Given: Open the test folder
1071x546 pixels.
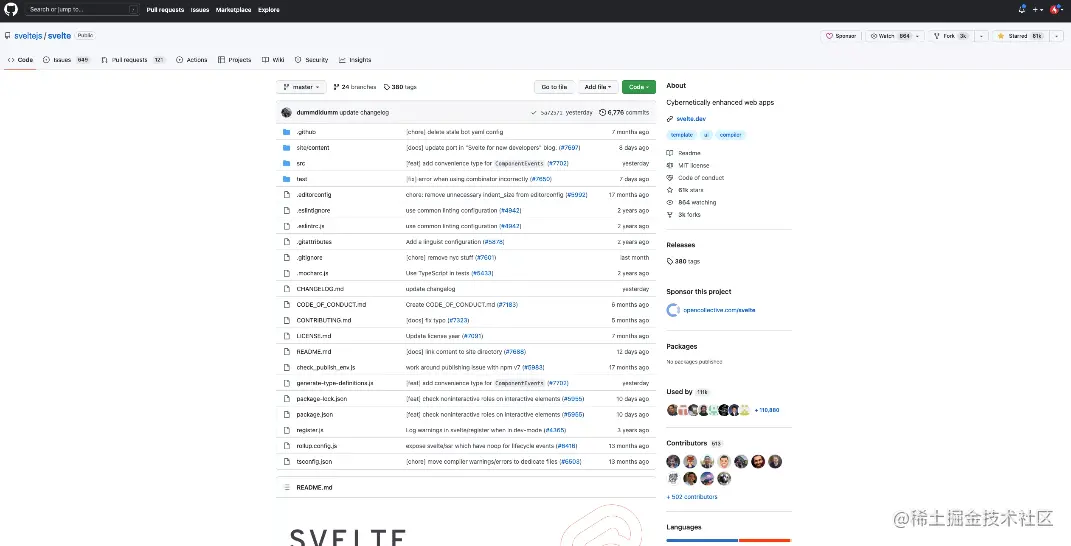Looking at the screenshot, I should [x=302, y=179].
